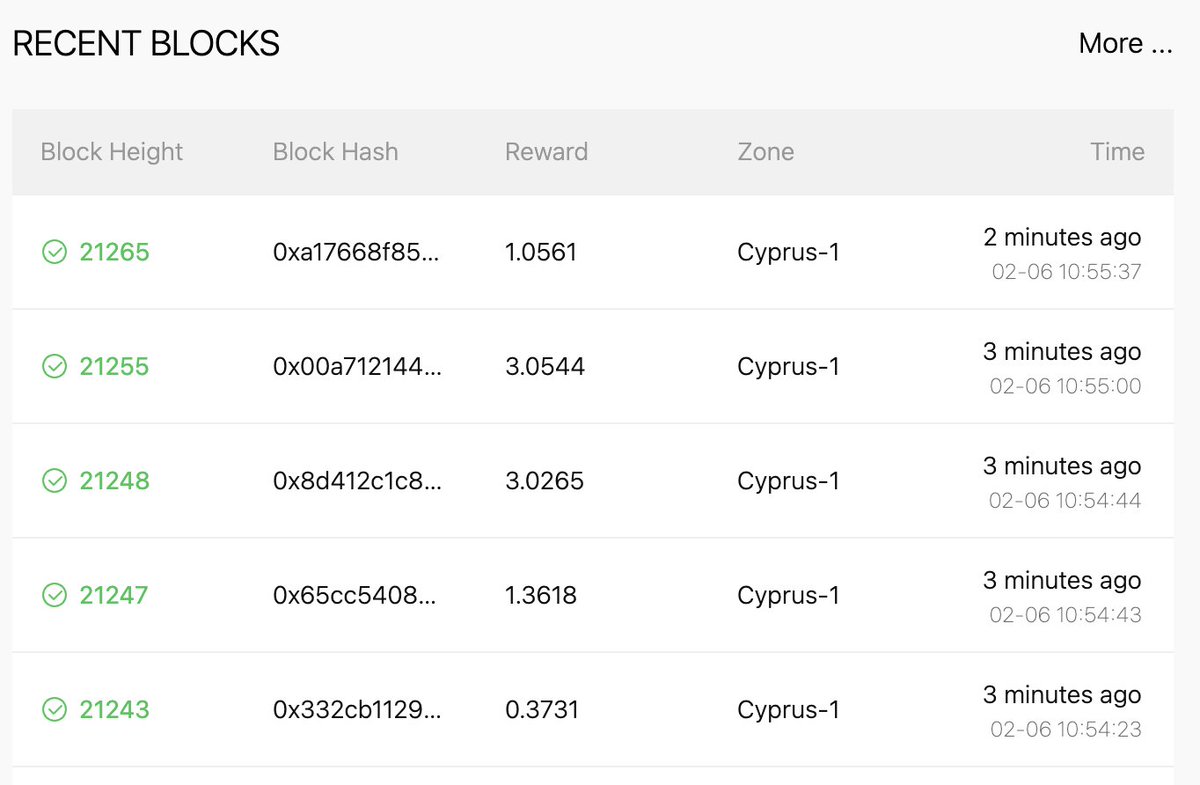Click reward value 0.3731
Viewport: 1200px width, 785px height.
(x=542, y=710)
